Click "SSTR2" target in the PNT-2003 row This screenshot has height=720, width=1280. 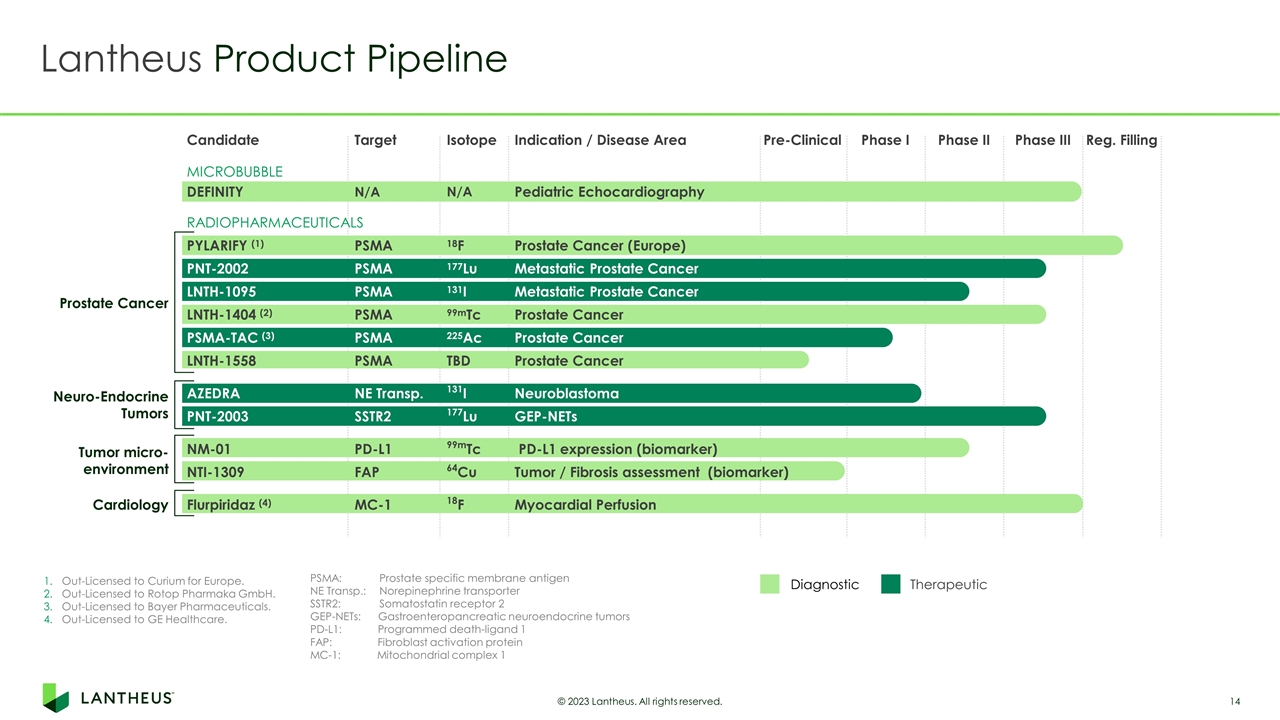[373, 417]
